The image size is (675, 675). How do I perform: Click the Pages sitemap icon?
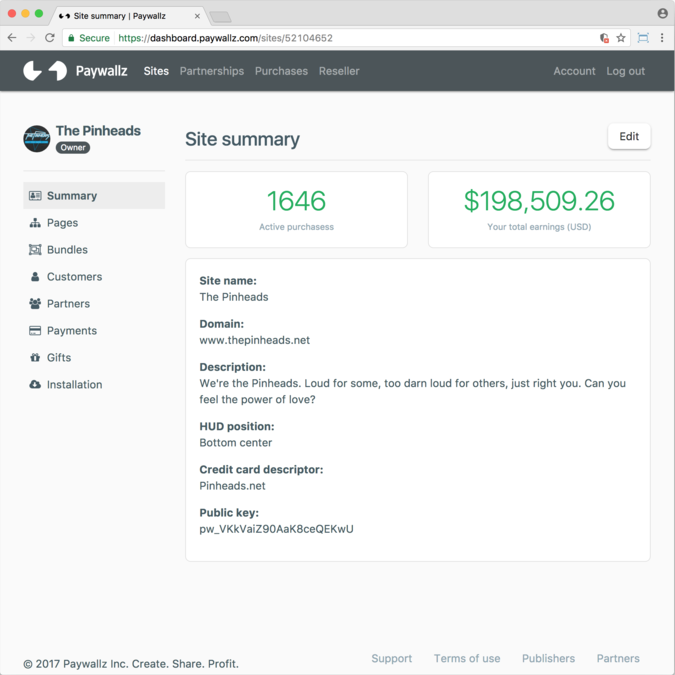(x=35, y=223)
